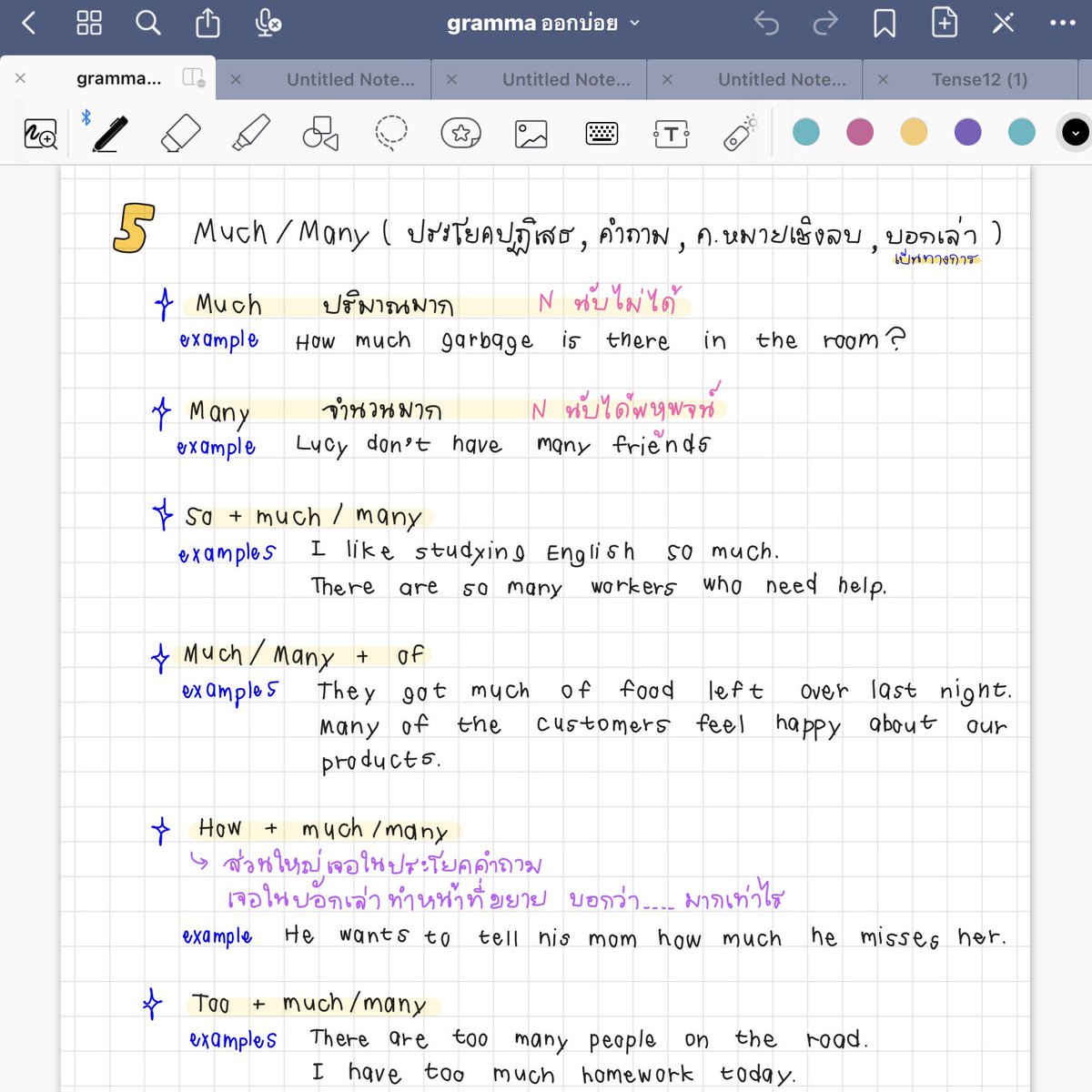The width and height of the screenshot is (1092, 1092).
Task: Close the third Untitled Note tab
Action: tap(667, 79)
